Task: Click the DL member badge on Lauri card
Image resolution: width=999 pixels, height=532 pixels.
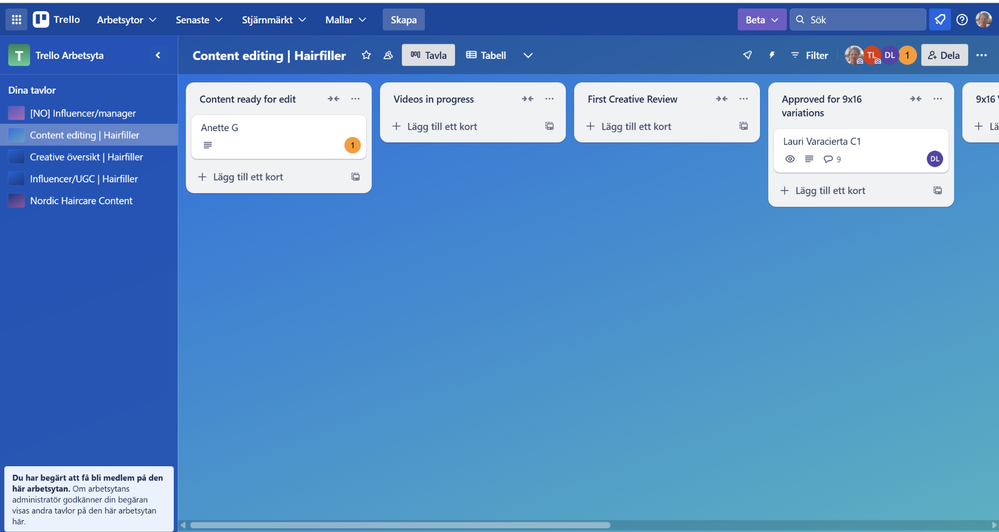Action: click(x=935, y=159)
